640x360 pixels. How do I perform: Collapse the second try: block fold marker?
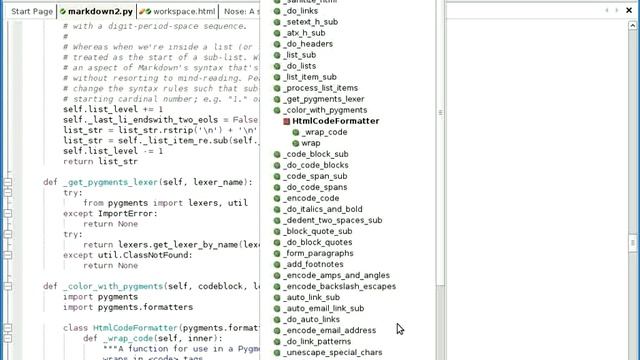coord(8,234)
